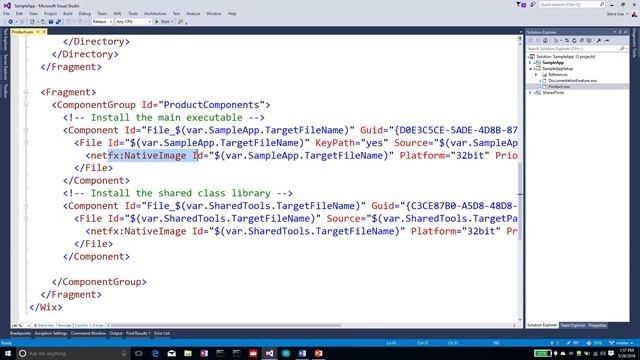Click the Start debugging button
Viewport: 640px width, 360px height.
pyautogui.click(x=162, y=22)
